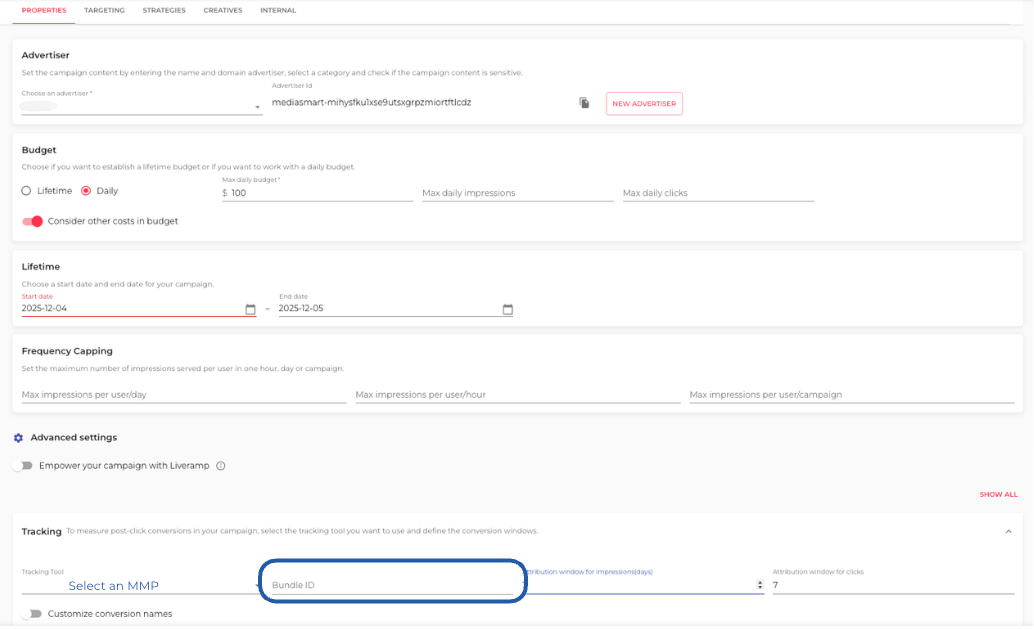Click the Show All link

(998, 495)
